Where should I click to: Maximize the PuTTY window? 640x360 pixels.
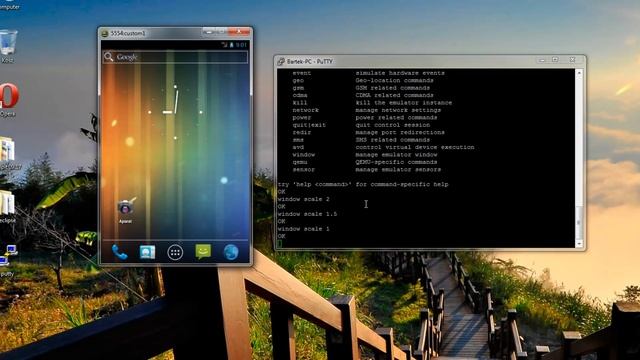tap(555, 60)
